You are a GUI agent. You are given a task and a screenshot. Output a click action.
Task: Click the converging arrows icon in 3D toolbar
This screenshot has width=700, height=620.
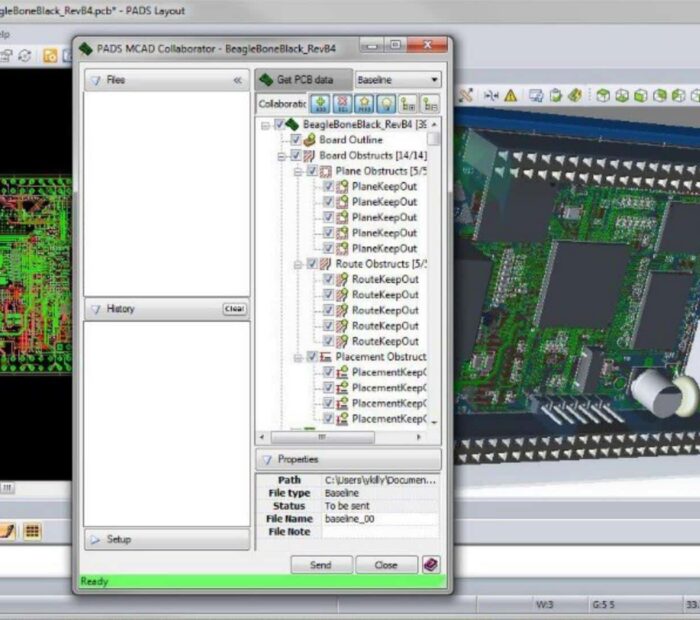click(x=491, y=96)
